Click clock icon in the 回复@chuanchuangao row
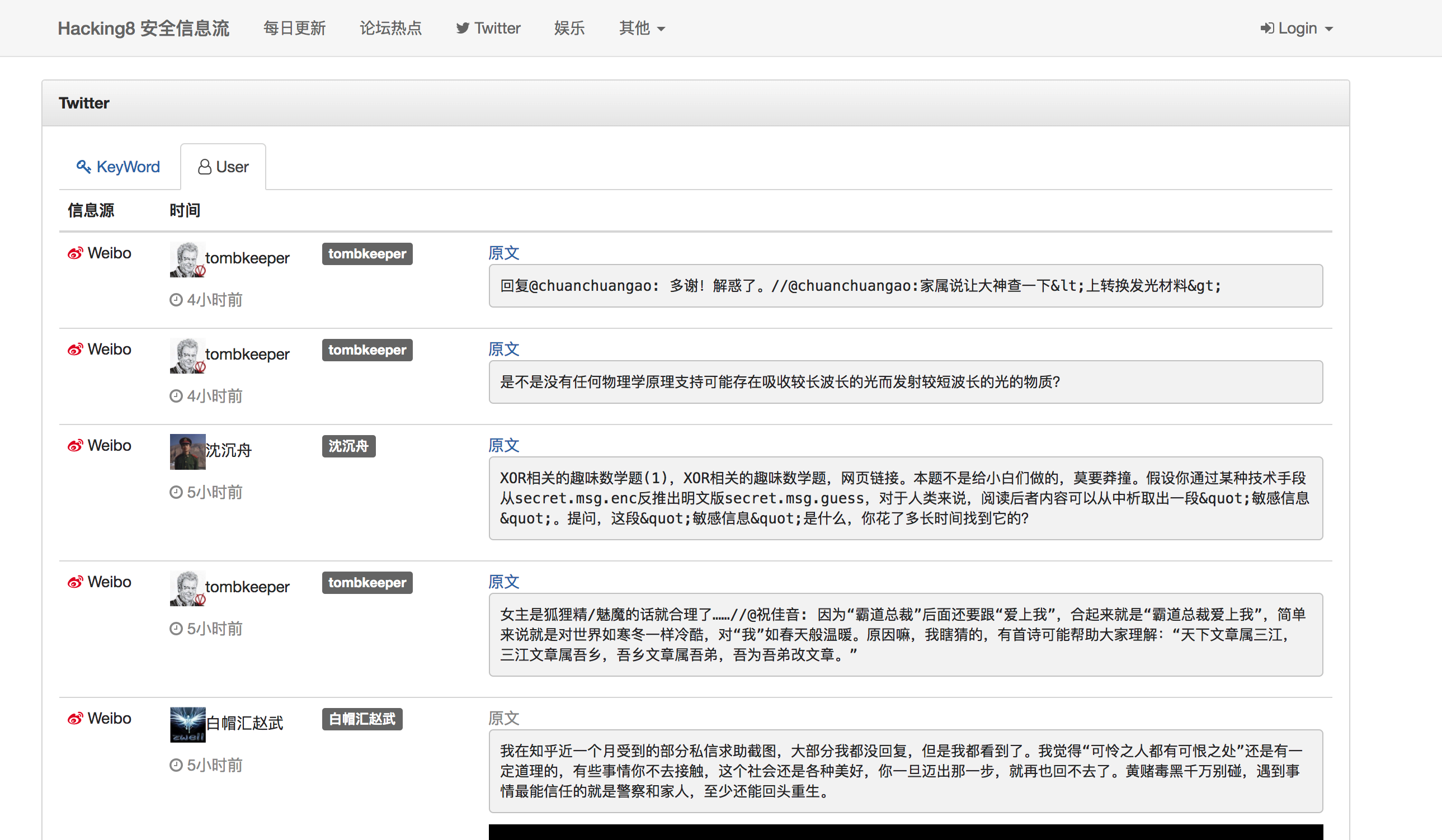 point(176,300)
